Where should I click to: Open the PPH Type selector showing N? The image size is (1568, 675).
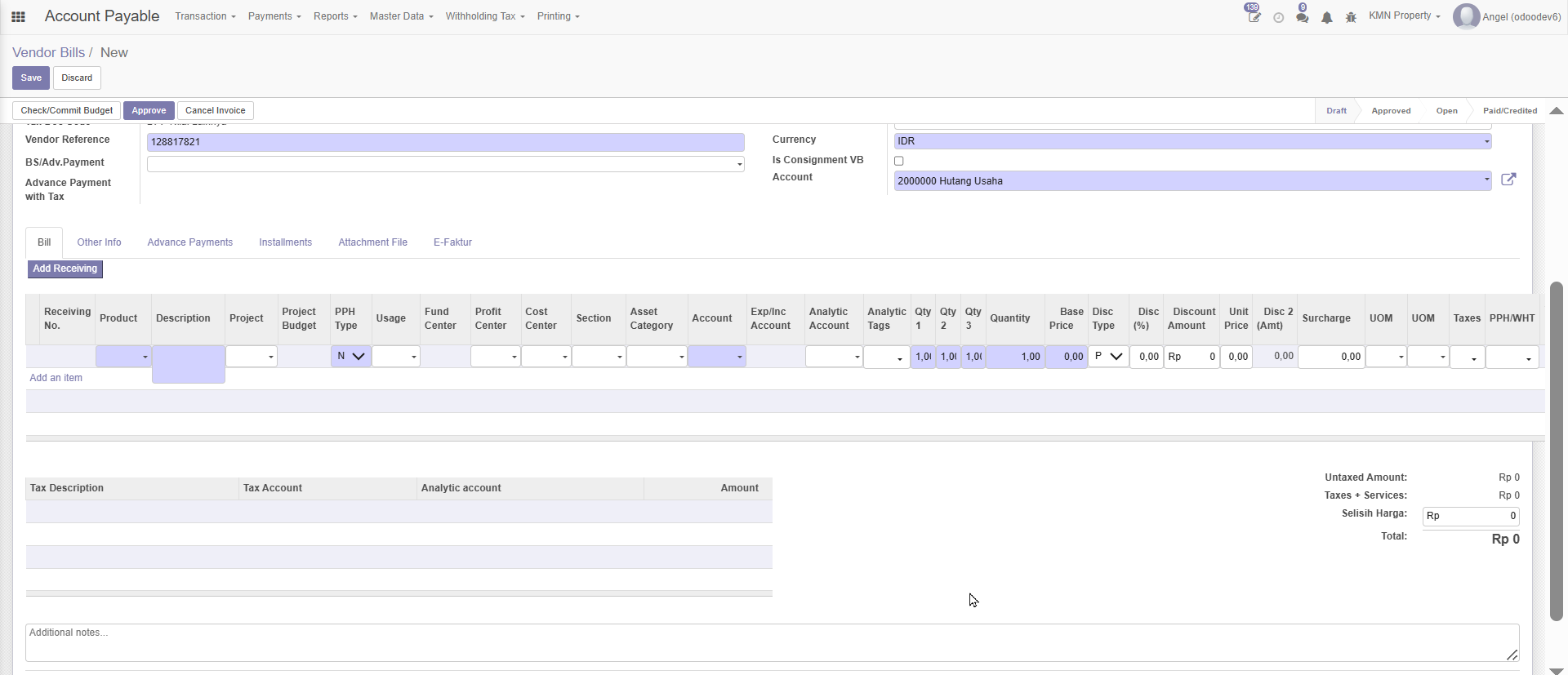(351, 357)
